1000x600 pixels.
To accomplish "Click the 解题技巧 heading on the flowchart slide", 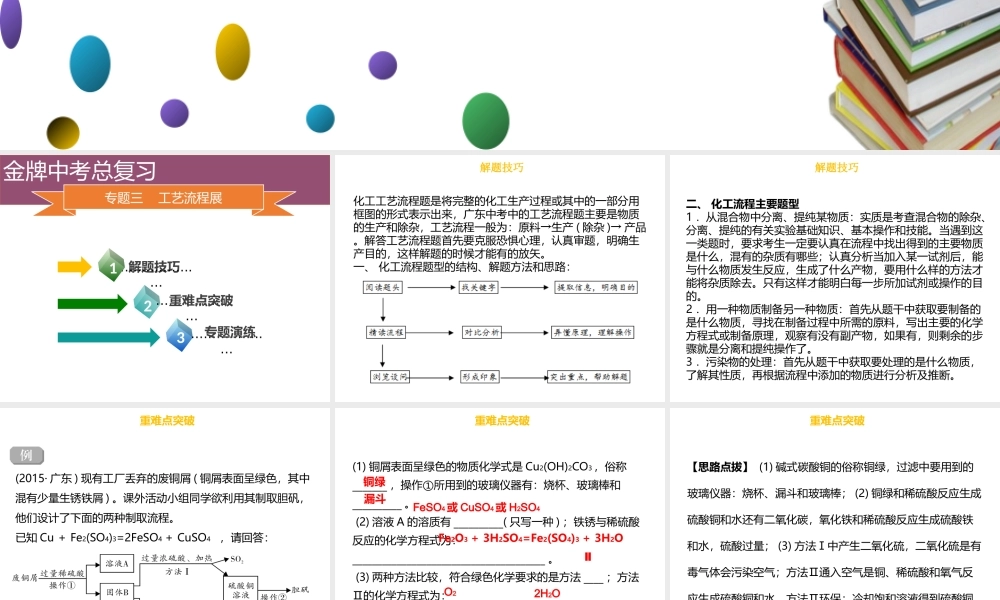I will (501, 168).
